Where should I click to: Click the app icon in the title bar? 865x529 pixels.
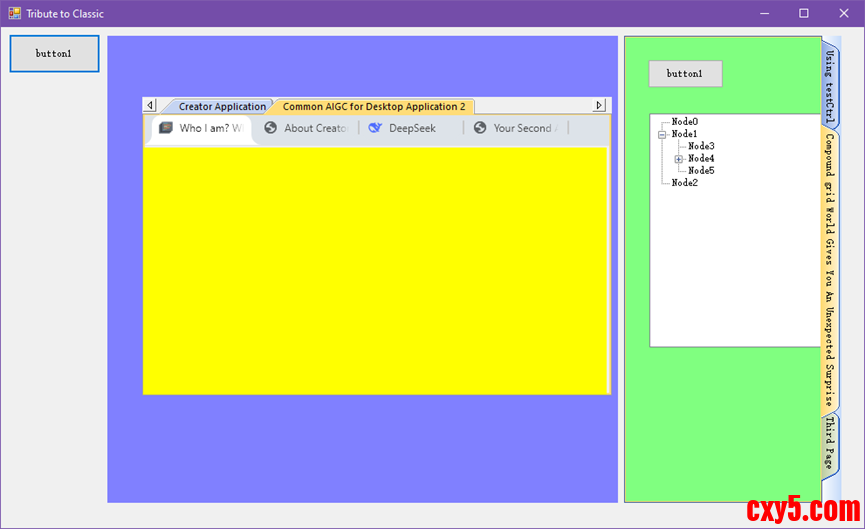click(14, 14)
